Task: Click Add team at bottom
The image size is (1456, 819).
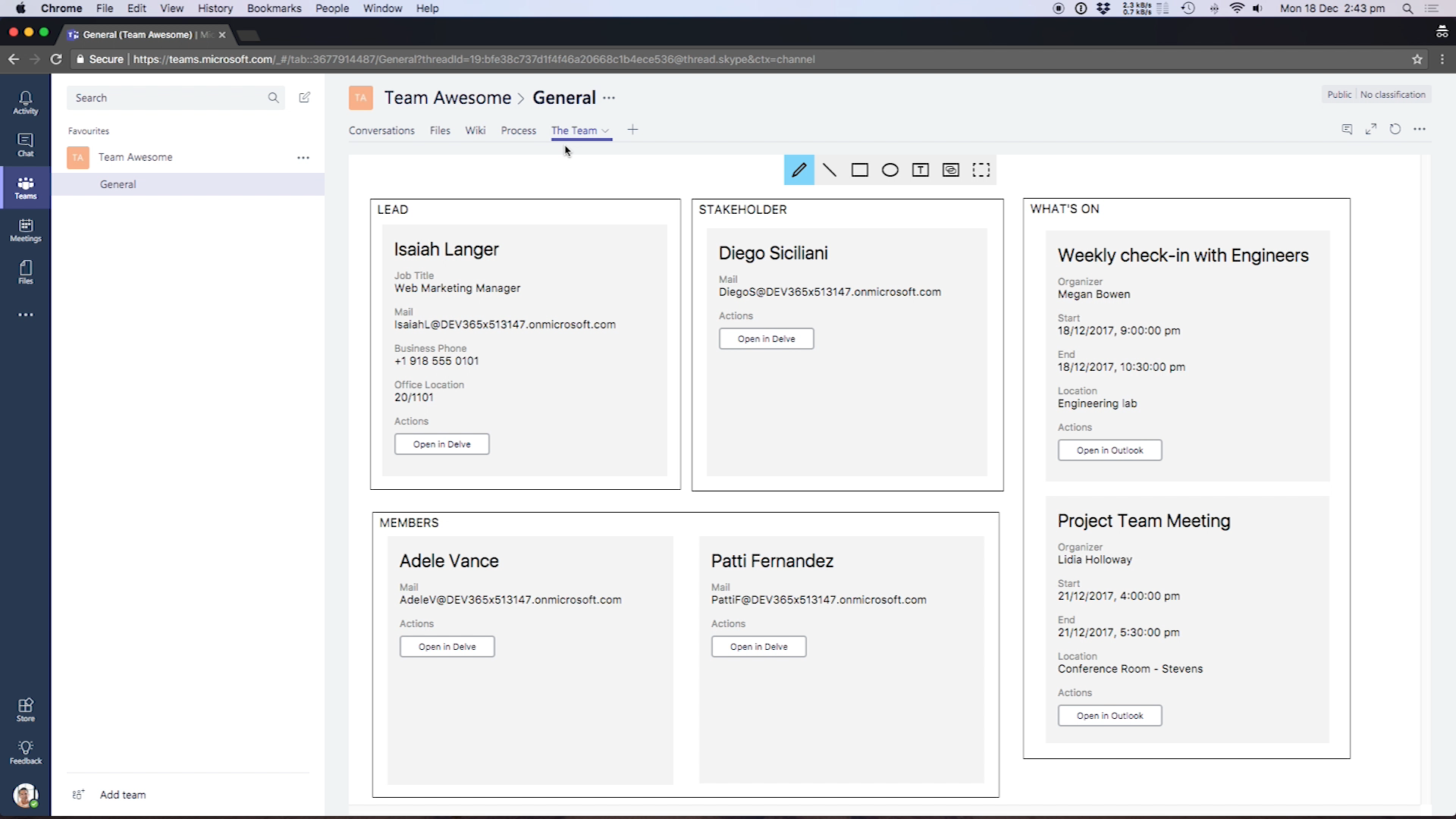Action: tap(122, 795)
